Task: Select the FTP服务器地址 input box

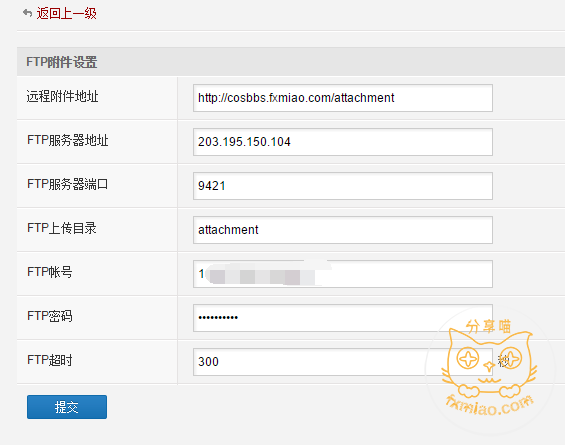Action: [343, 142]
